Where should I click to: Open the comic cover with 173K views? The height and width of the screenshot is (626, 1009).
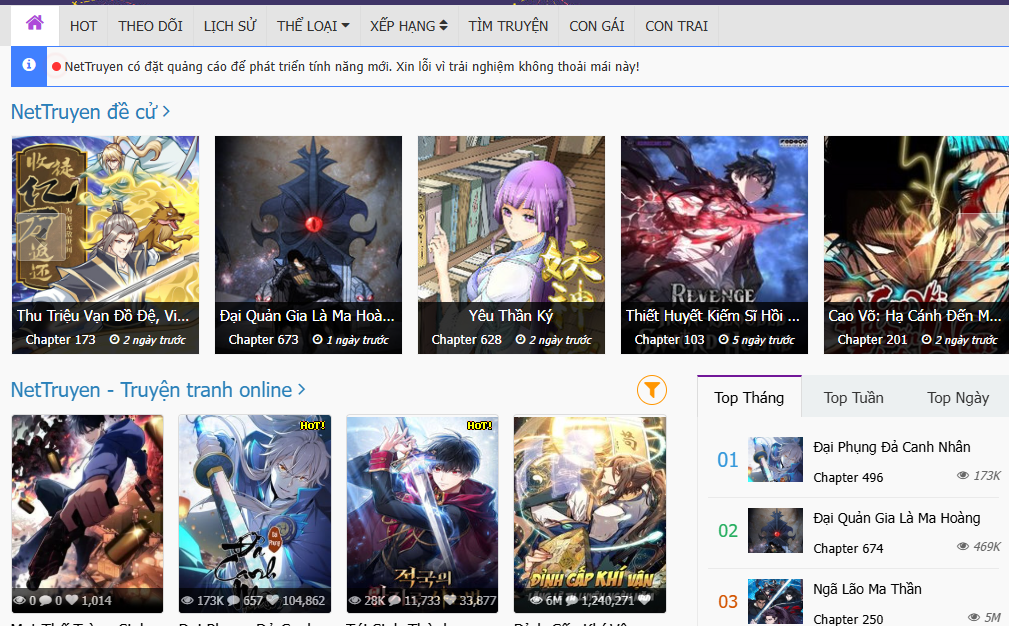pyautogui.click(x=255, y=513)
